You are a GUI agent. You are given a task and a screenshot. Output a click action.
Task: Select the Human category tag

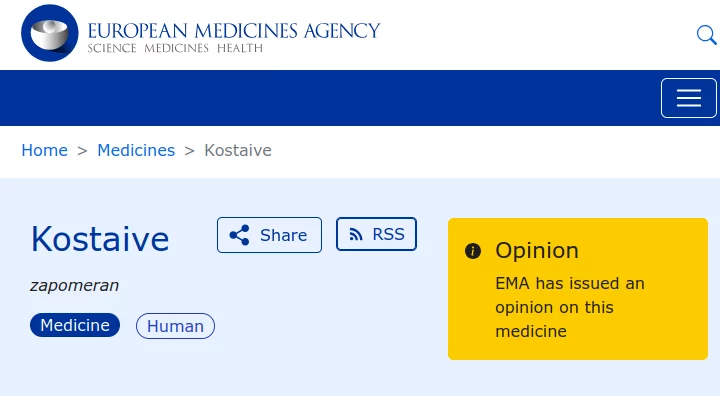tap(175, 326)
